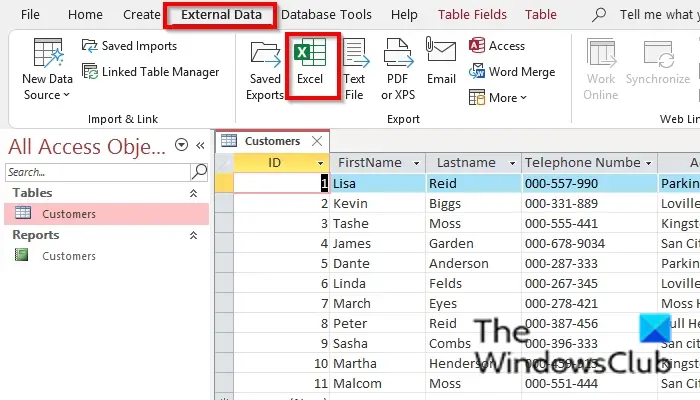The width and height of the screenshot is (700, 400).
Task: Open the External Data tab
Action: (x=221, y=15)
